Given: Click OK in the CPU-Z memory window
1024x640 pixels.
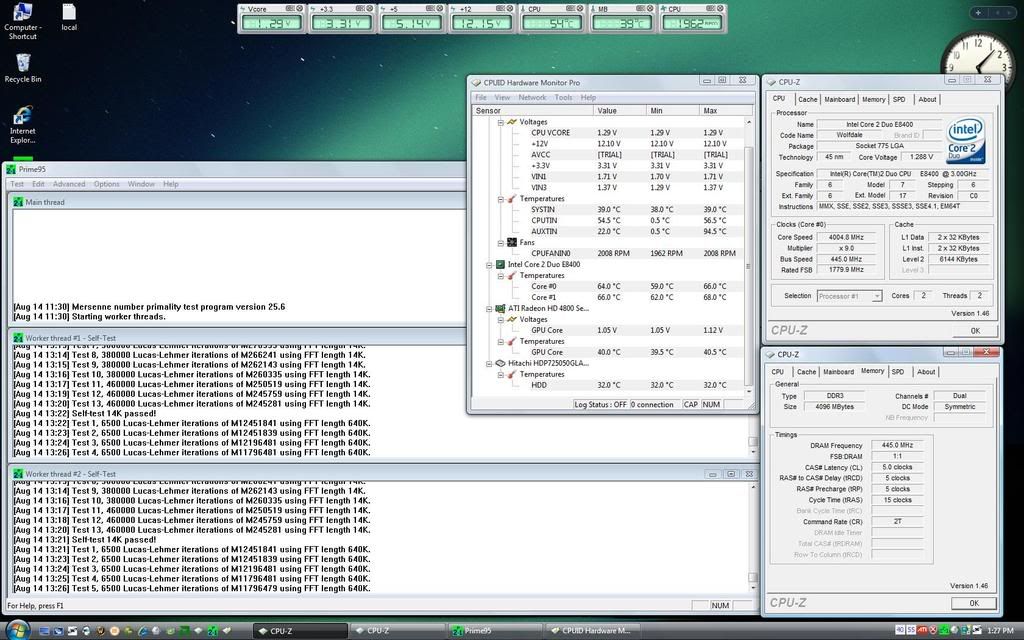Looking at the screenshot, I should point(974,603).
